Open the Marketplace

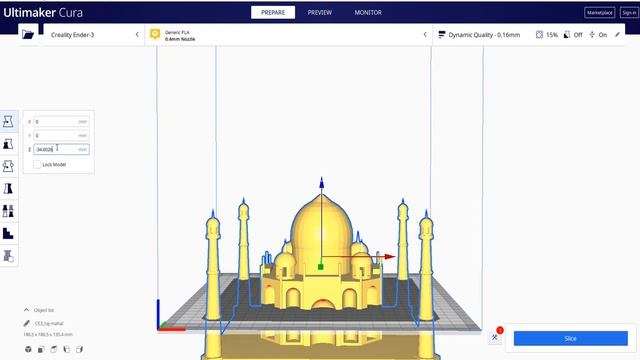600,13
